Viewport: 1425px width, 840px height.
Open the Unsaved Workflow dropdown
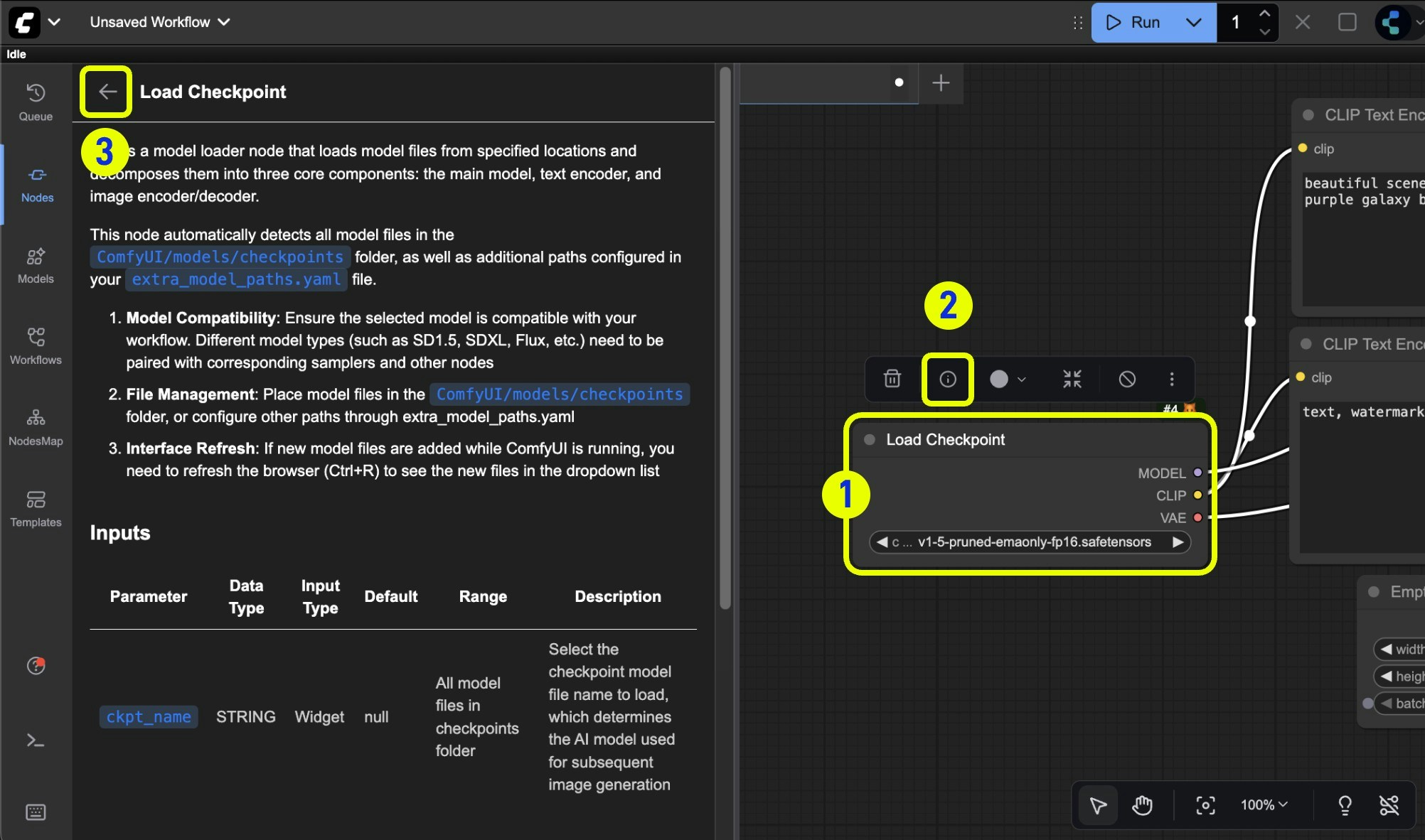159,22
